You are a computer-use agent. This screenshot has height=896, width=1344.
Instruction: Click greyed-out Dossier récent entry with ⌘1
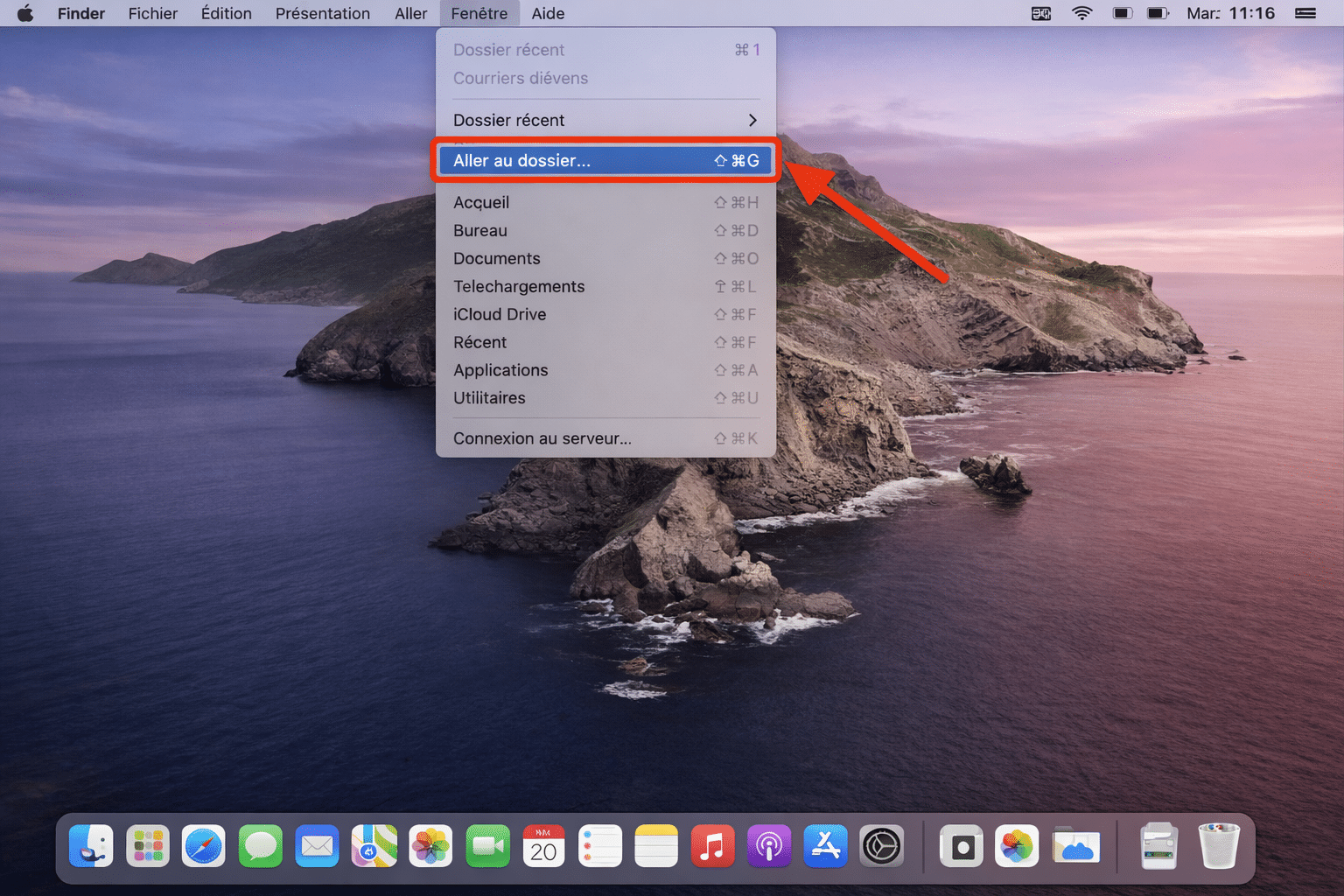click(605, 50)
